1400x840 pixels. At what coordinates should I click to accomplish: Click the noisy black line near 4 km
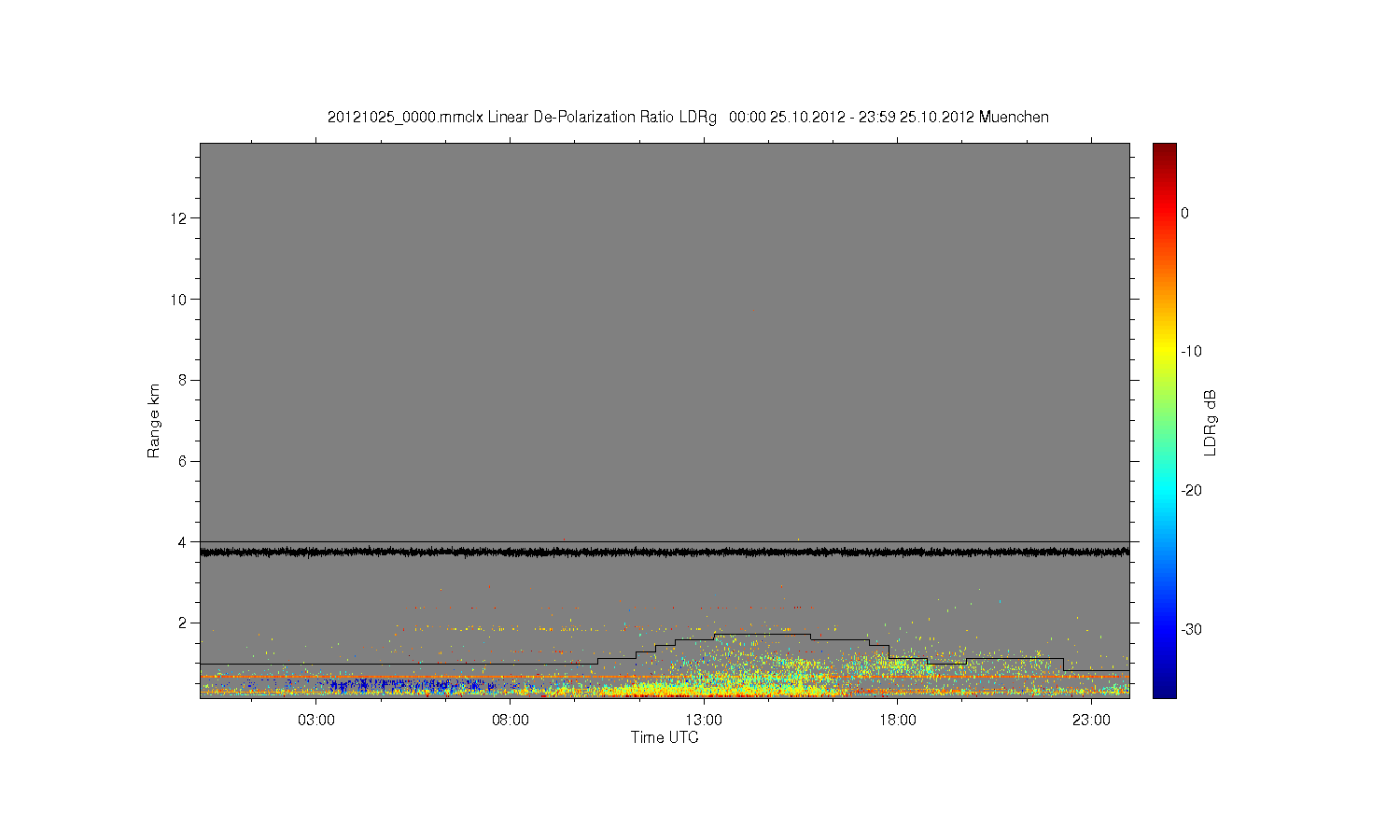pyautogui.click(x=665, y=552)
